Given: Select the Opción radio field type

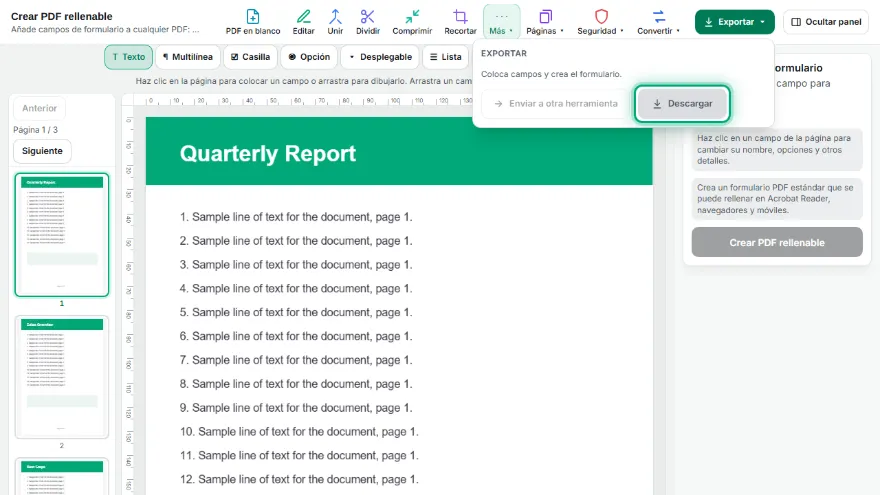Looking at the screenshot, I should tap(309, 57).
